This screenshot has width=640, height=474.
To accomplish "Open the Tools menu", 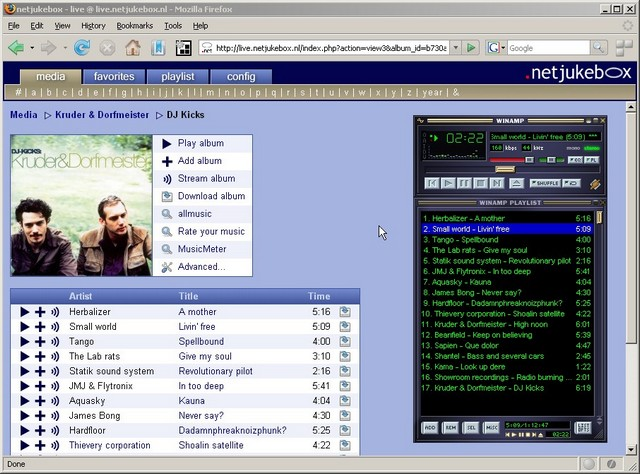I will 173,26.
